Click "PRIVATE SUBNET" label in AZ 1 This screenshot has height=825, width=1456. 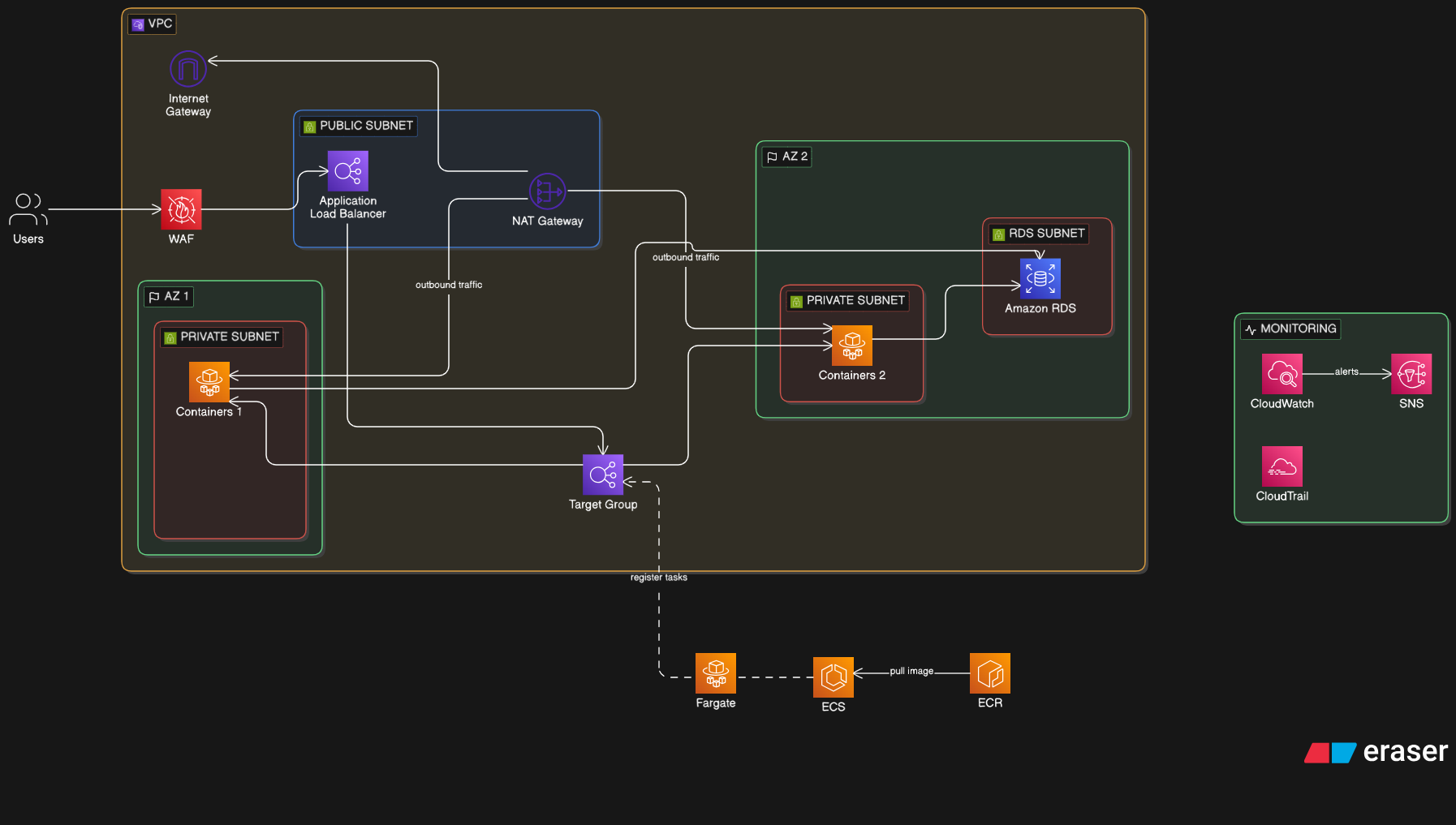230,337
